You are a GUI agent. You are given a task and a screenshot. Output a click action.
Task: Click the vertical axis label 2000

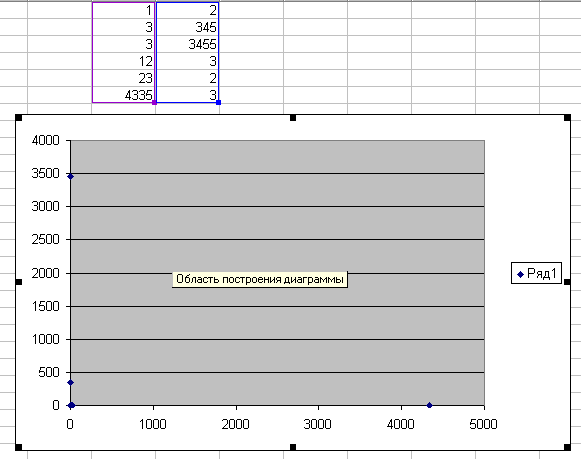(x=46, y=273)
